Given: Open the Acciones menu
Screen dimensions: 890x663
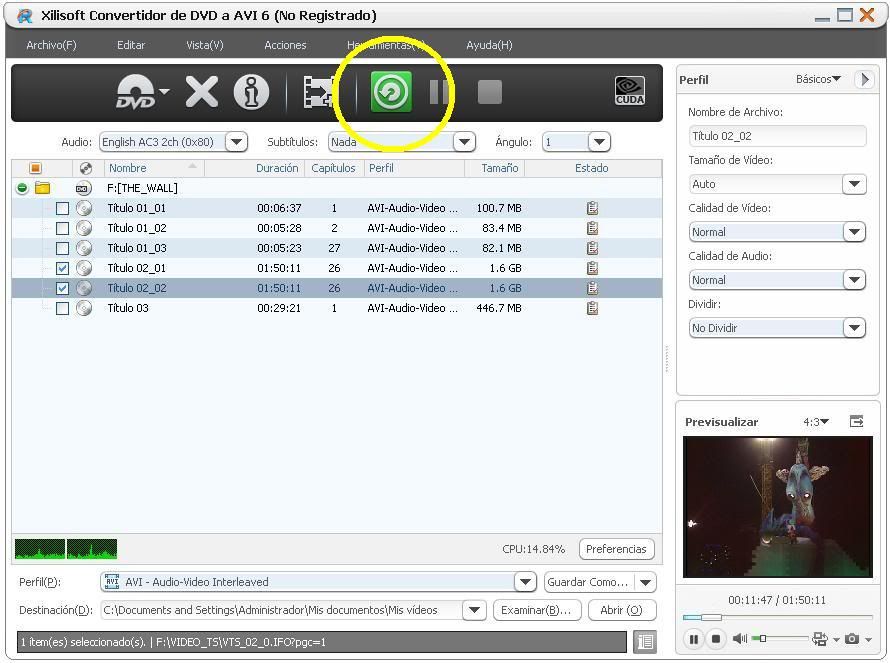Looking at the screenshot, I should (x=285, y=45).
